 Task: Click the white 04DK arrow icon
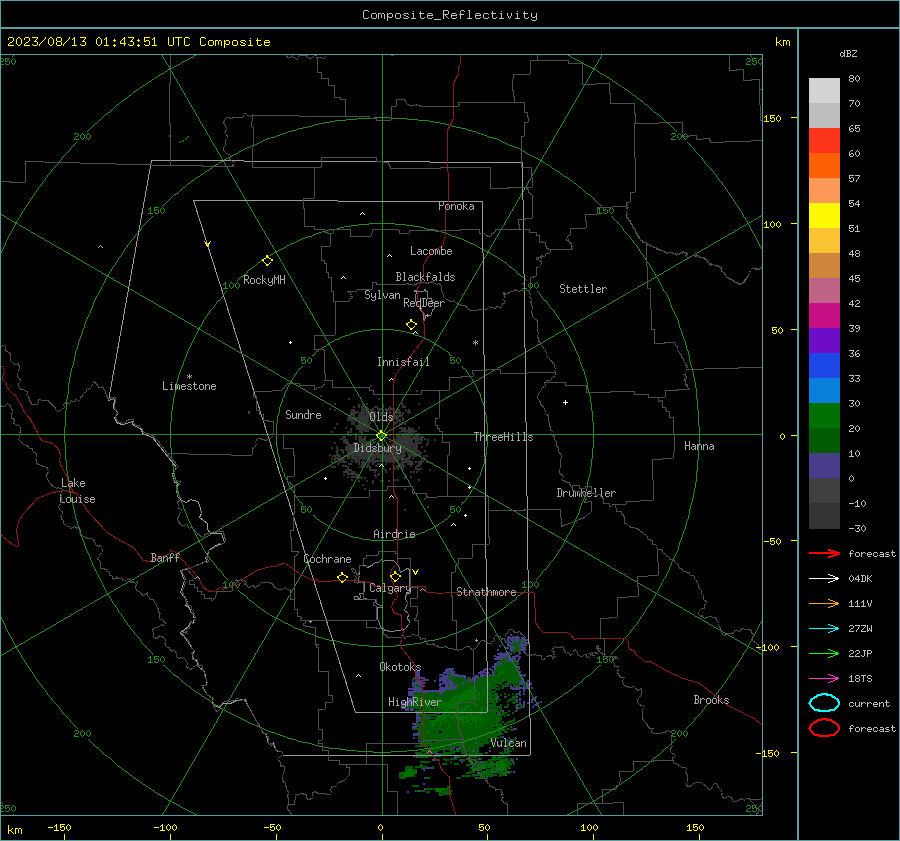(x=824, y=578)
